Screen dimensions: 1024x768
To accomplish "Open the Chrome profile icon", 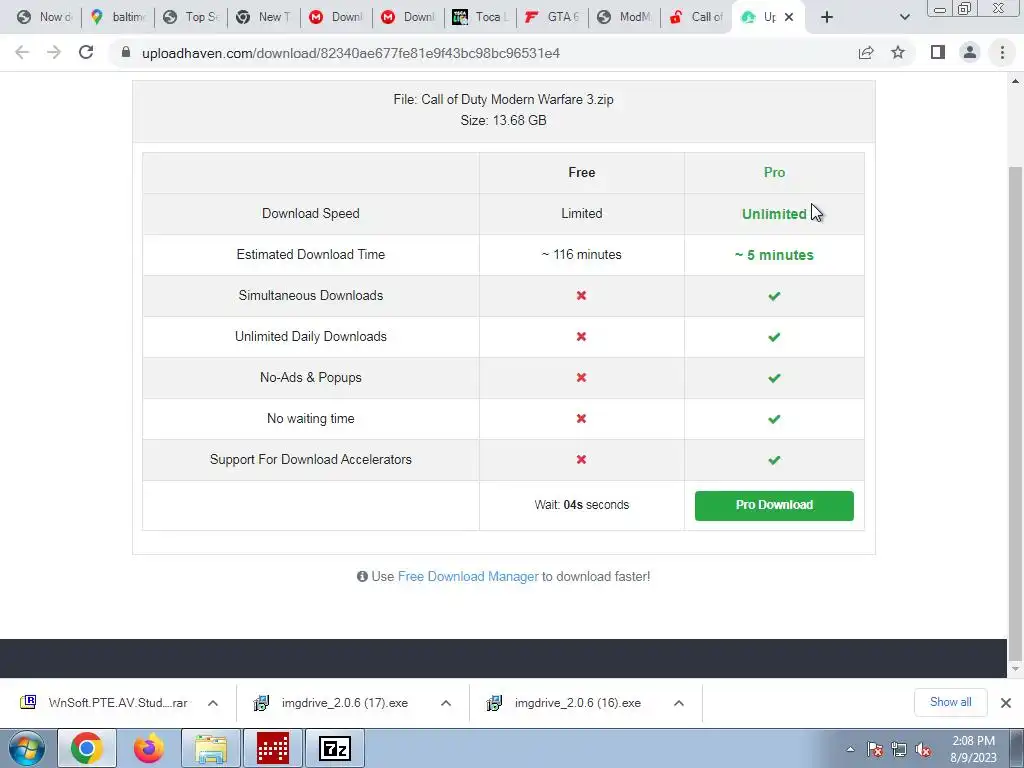I will (970, 52).
